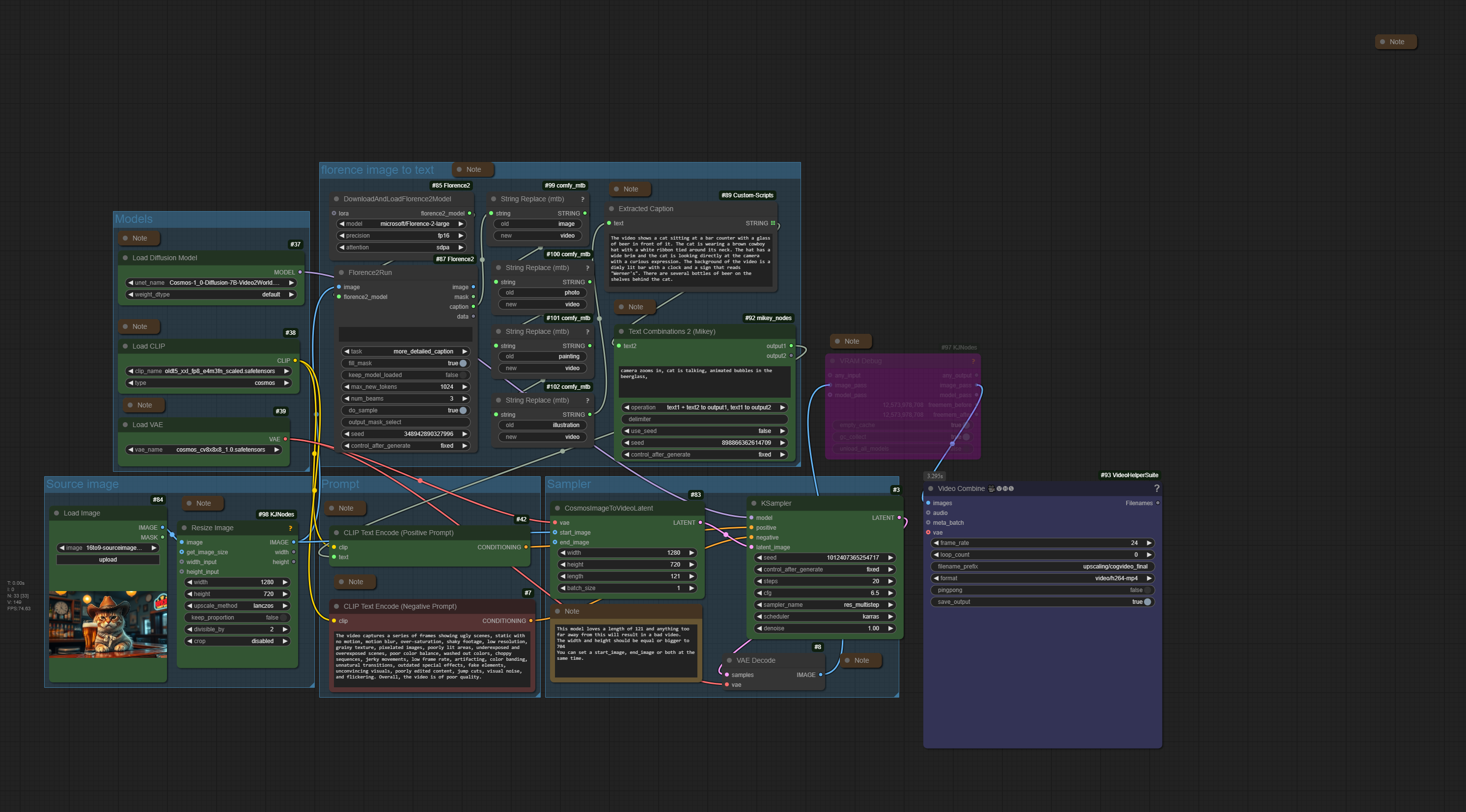This screenshot has width=1466, height=812.
Task: Toggle fill_mask in Florence2Run
Action: point(463,363)
